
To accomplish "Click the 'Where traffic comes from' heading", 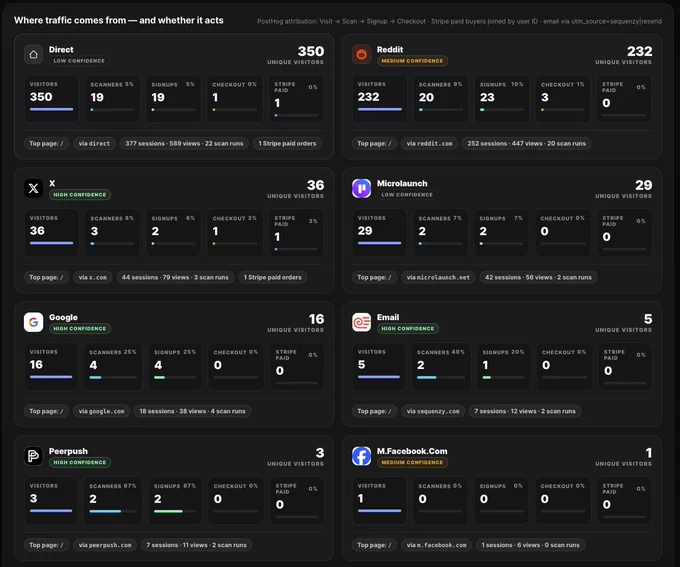I will coord(118,20).
